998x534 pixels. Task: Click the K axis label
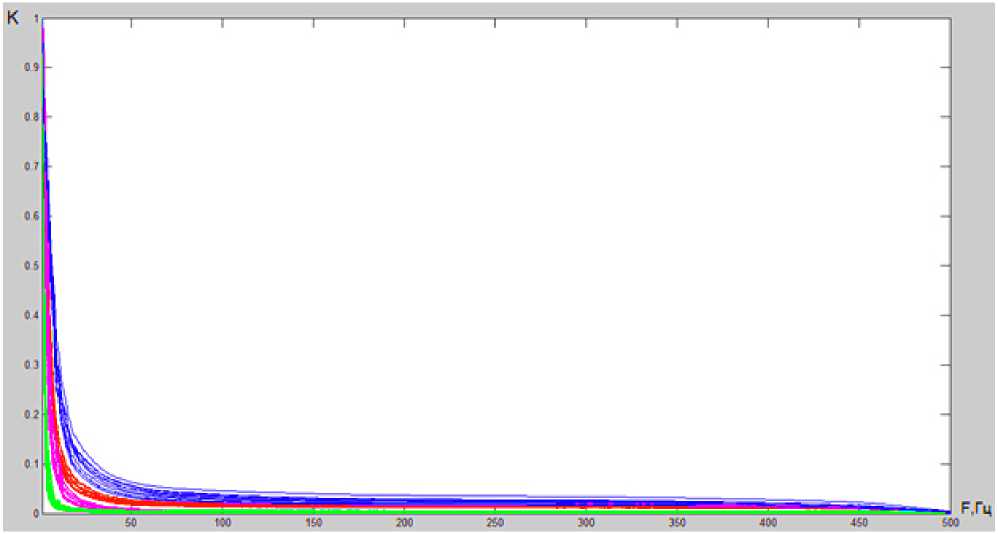pos(12,18)
